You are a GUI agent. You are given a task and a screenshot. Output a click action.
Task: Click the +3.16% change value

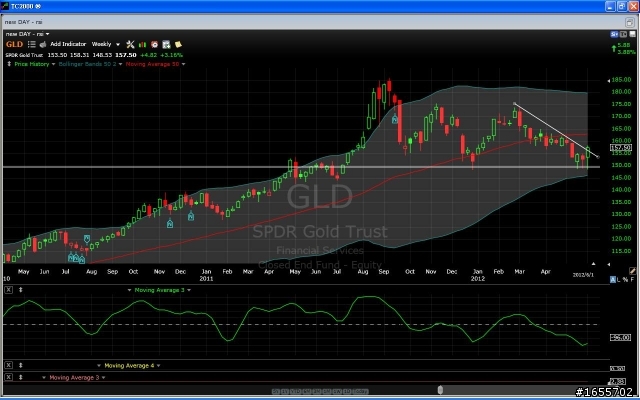click(x=172, y=55)
